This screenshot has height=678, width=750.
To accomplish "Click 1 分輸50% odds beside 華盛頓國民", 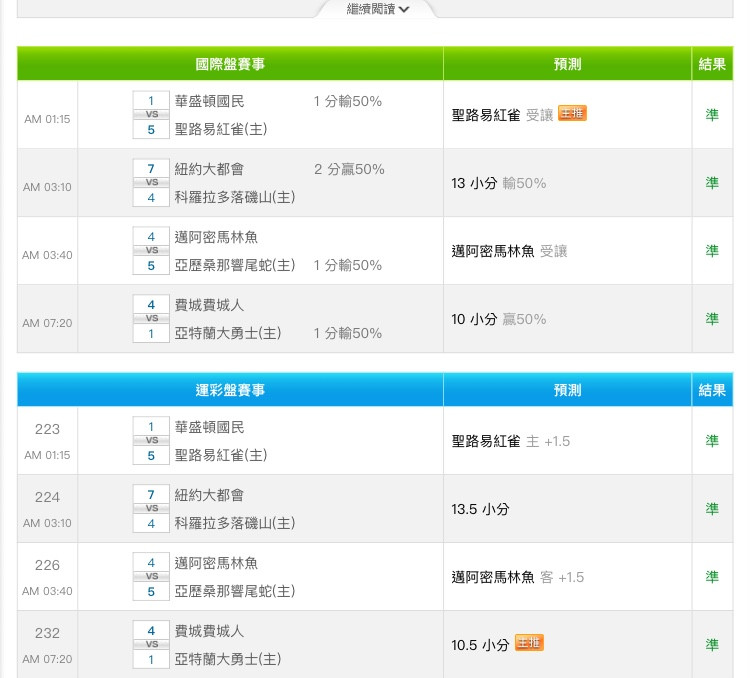I will pos(348,101).
